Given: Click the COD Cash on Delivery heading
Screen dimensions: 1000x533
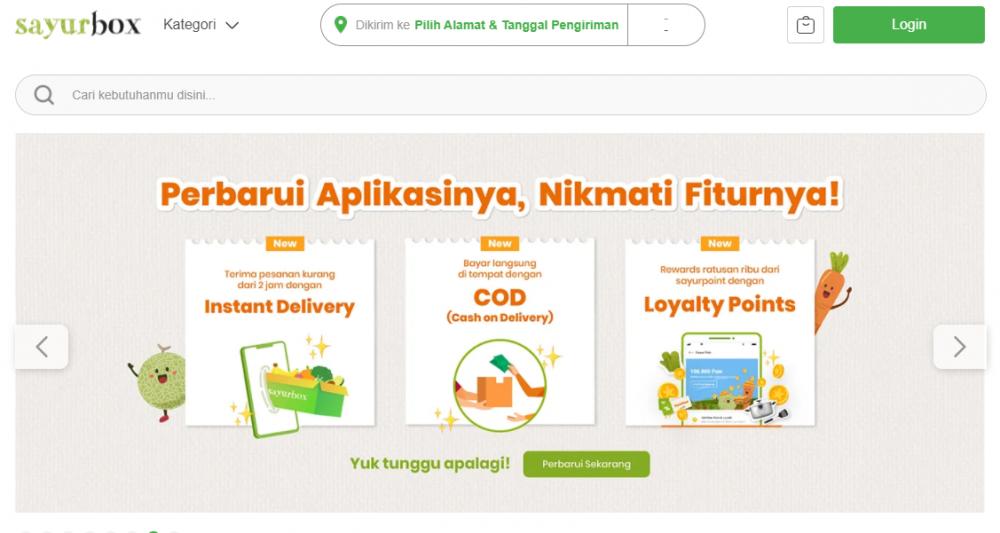Looking at the screenshot, I should click(499, 305).
